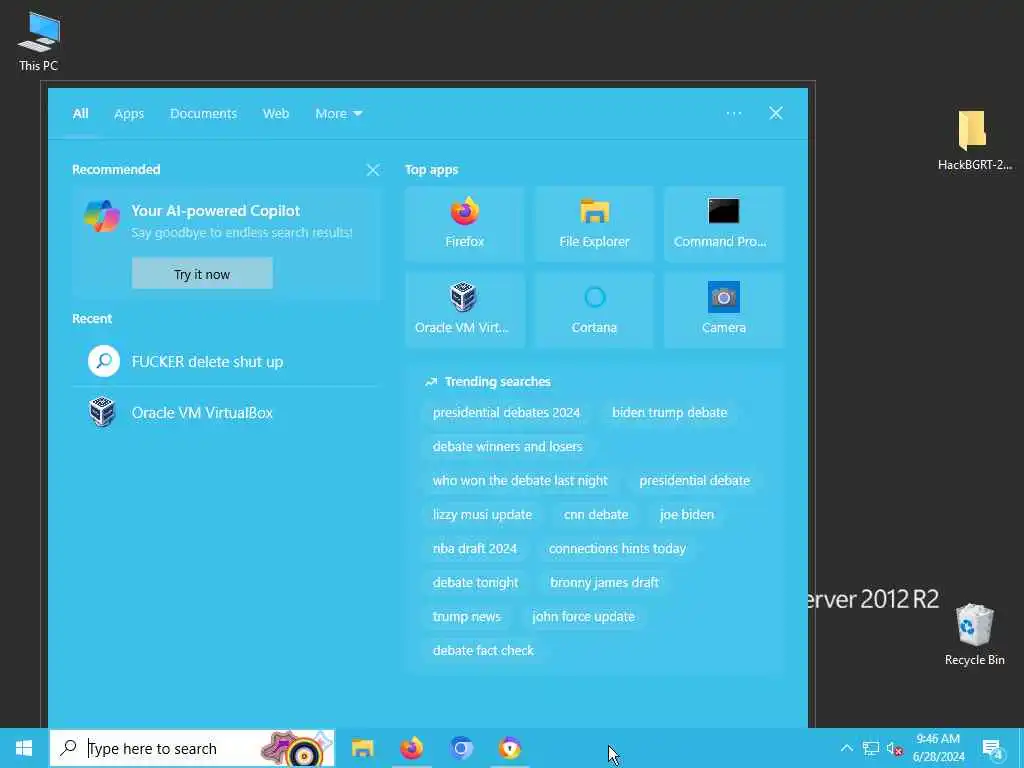Click the 'Type here to search' box
Screen dimensions: 1024x768
coord(192,748)
